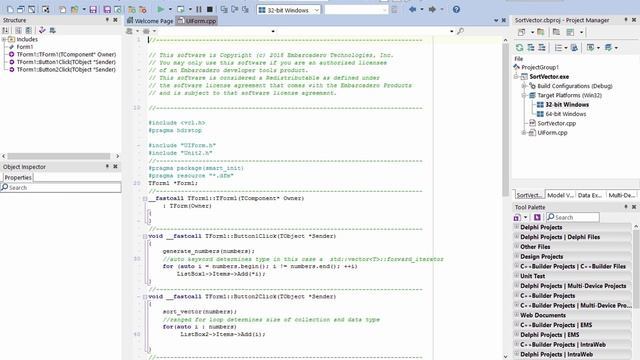Pin the Object Inspector panel

point(107,166)
